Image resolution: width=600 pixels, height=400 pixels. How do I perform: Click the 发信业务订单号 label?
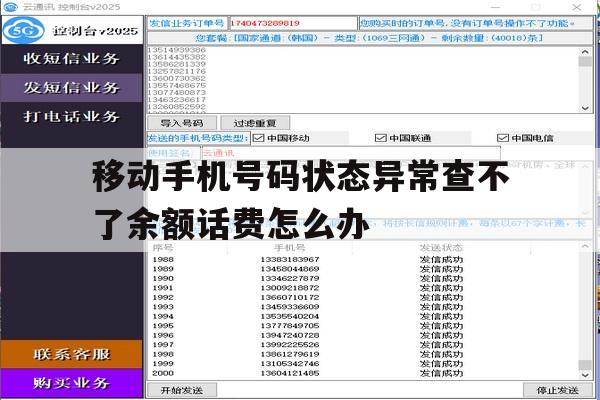(187, 23)
